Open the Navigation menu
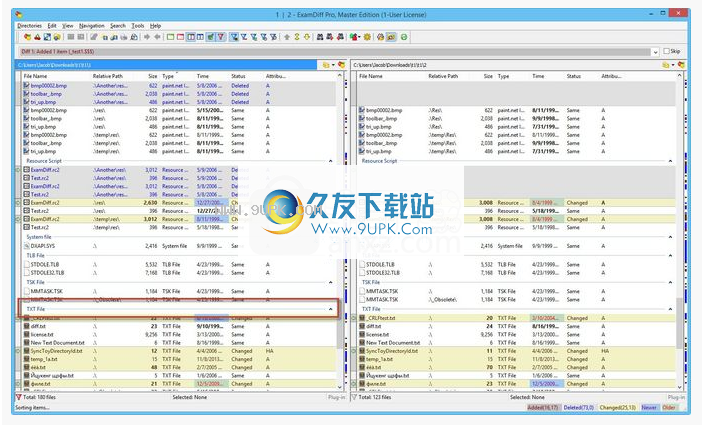The height and width of the screenshot is (425, 702). pyautogui.click(x=92, y=26)
